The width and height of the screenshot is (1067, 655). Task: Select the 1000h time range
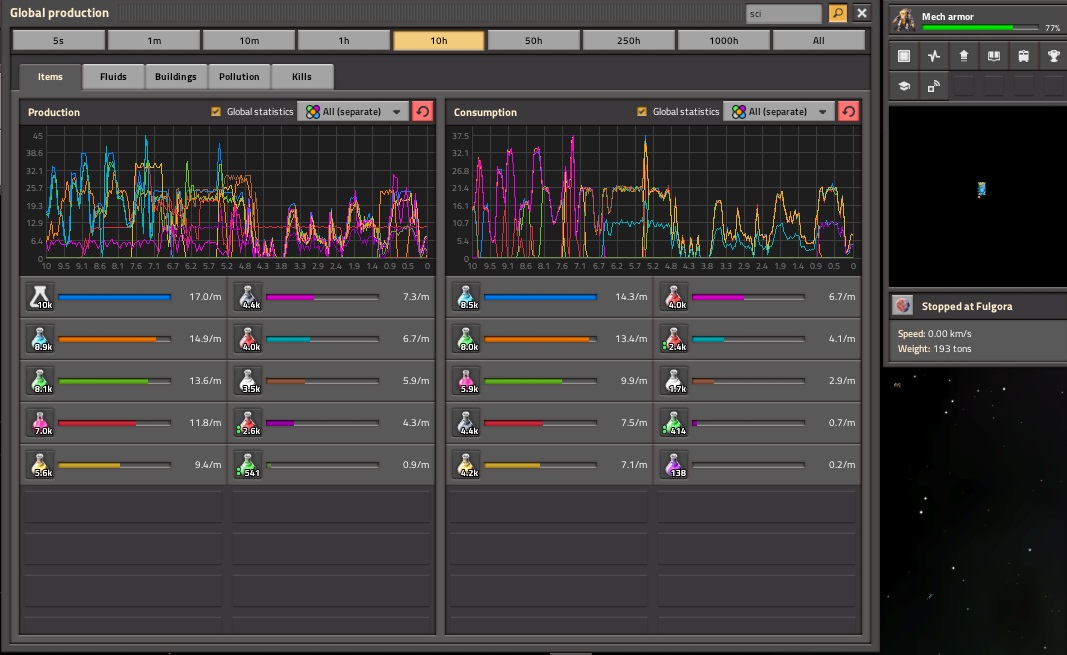tap(723, 41)
